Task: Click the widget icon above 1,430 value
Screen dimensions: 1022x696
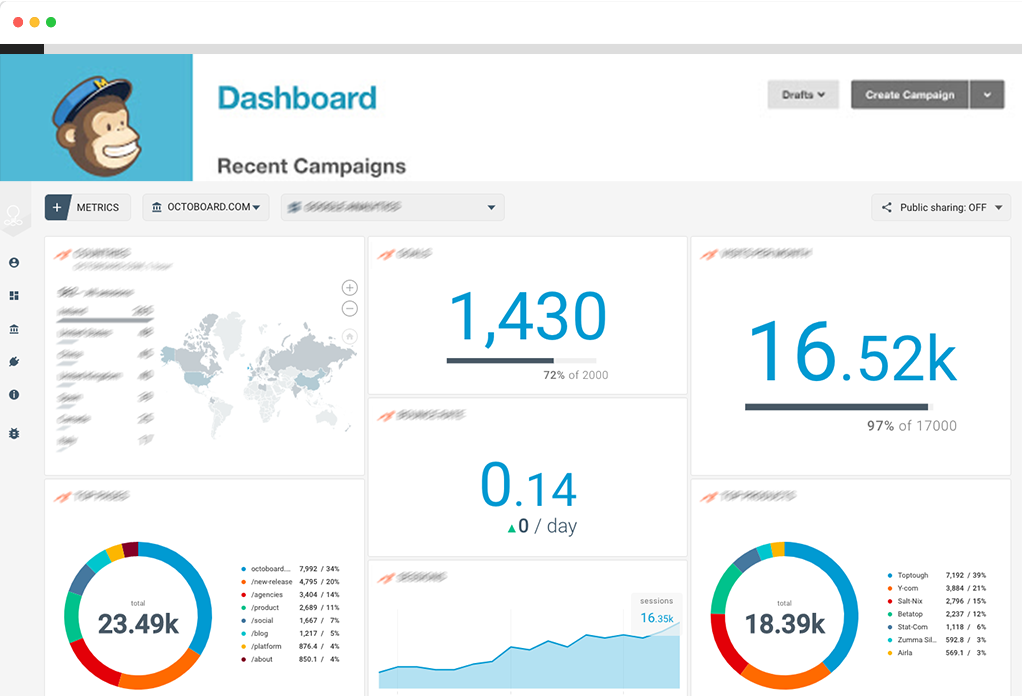Action: pyautogui.click(x=387, y=254)
